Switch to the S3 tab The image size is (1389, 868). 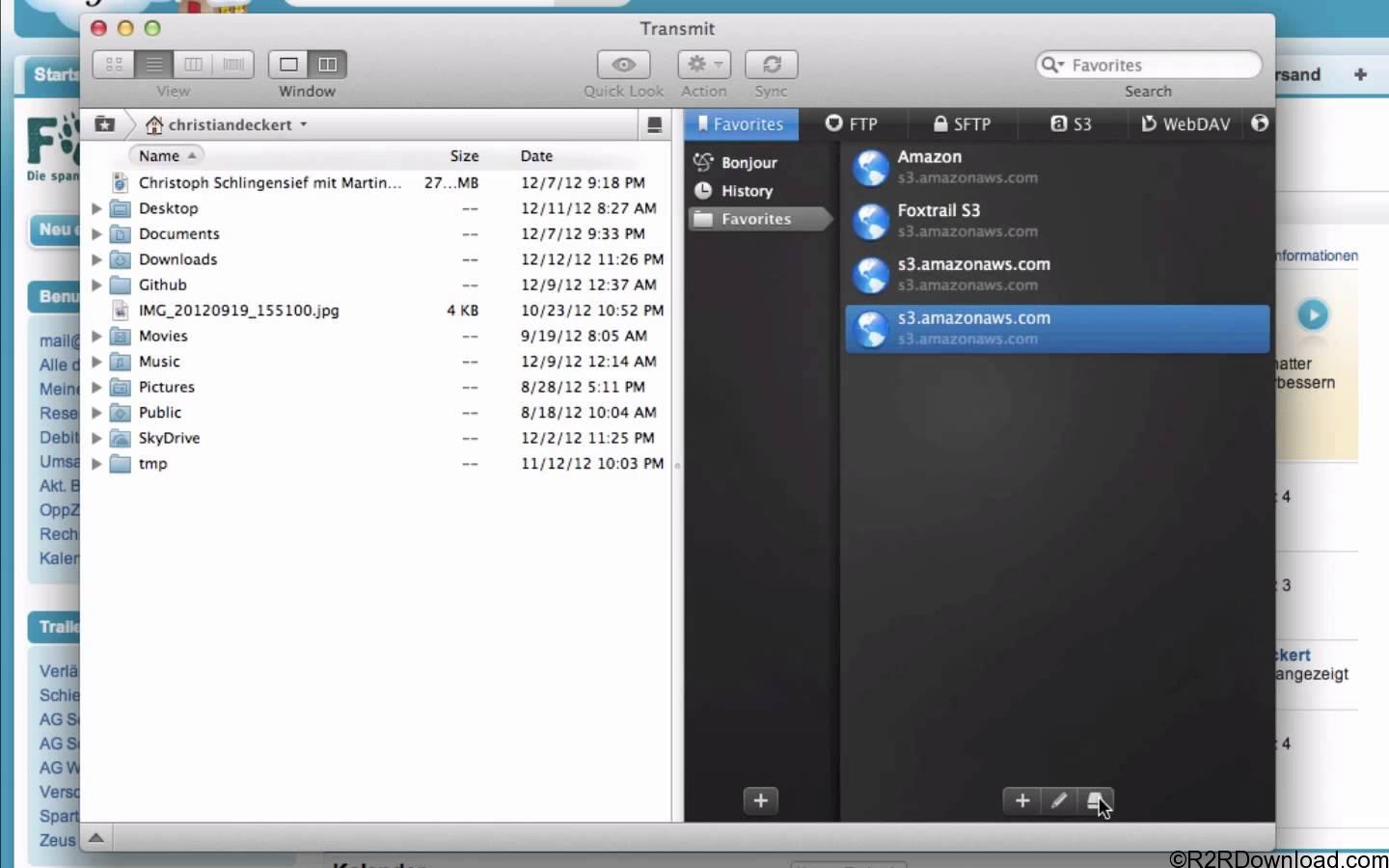point(1072,124)
